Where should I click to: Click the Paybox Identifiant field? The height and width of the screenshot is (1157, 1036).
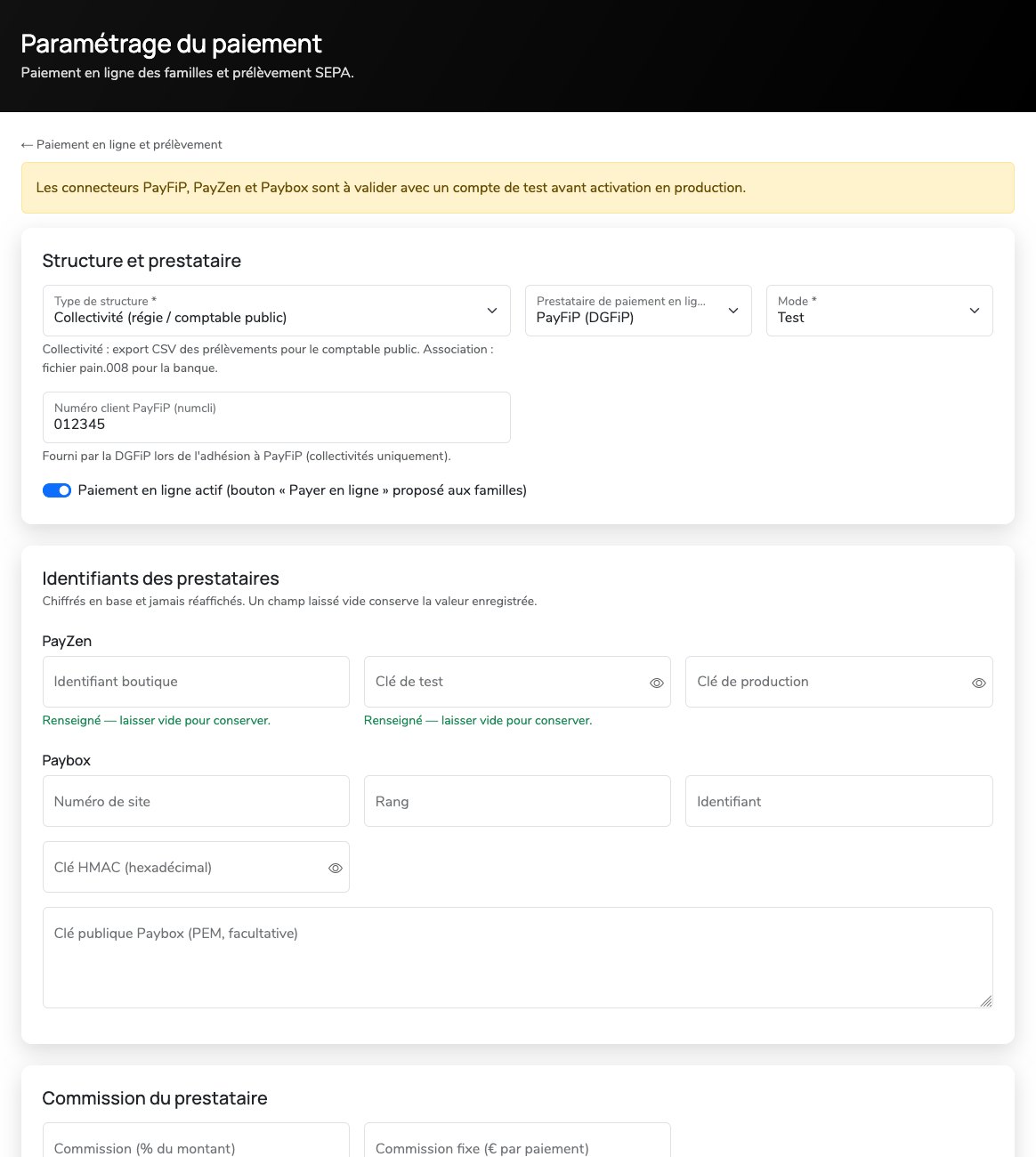click(x=839, y=801)
